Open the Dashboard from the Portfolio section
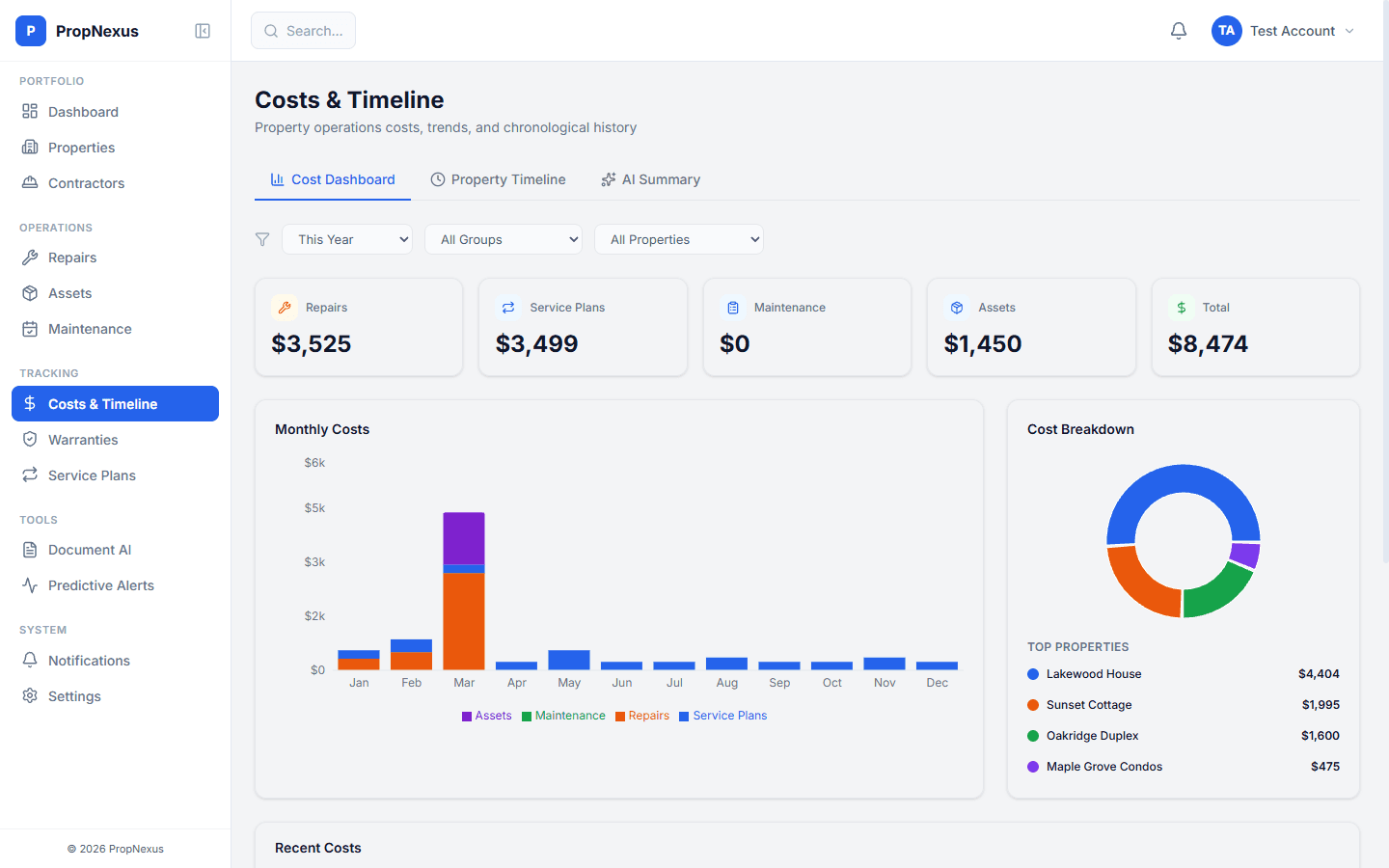Viewport: 1389px width, 868px height. pyautogui.click(x=81, y=112)
